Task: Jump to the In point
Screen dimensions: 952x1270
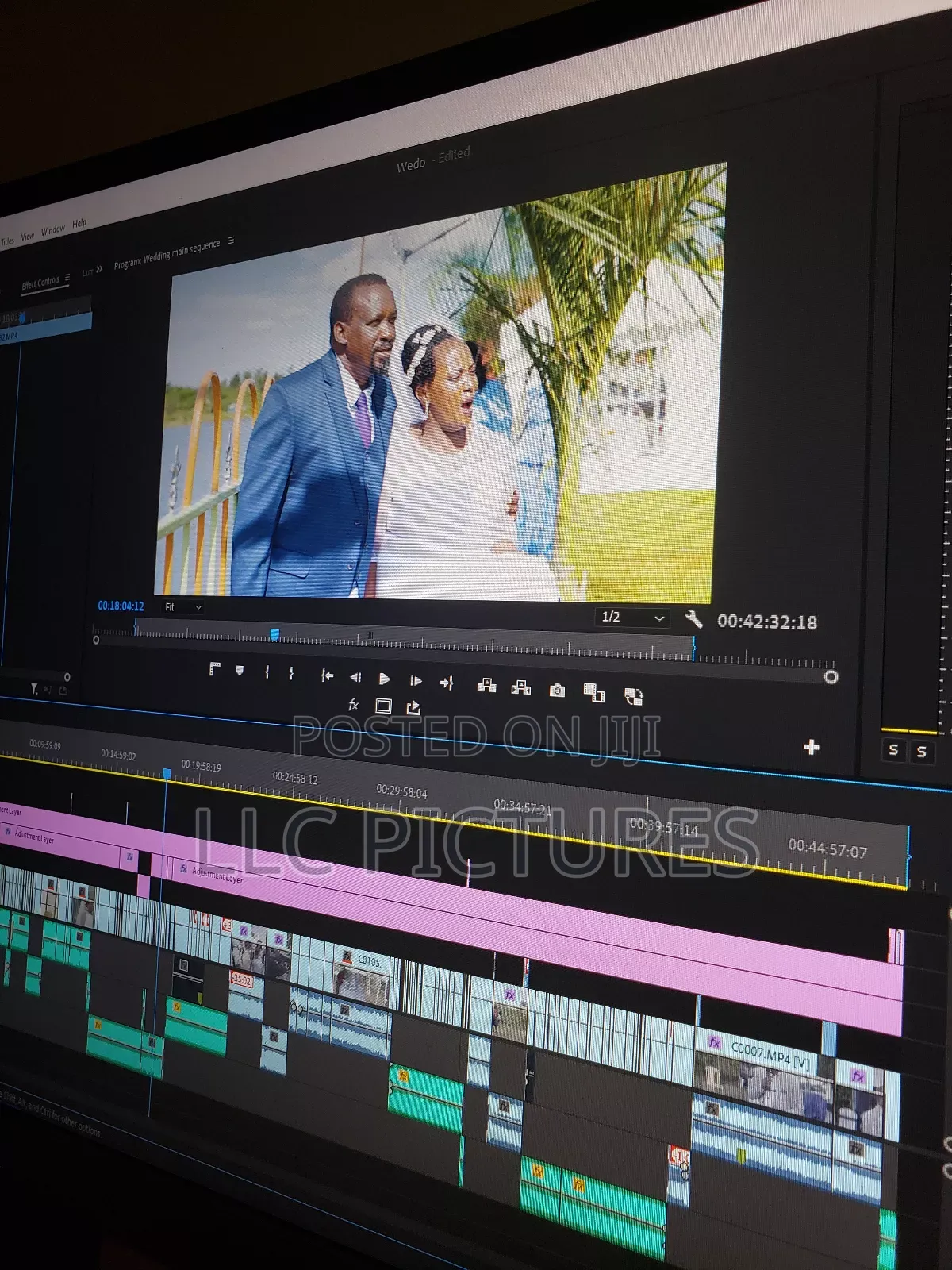Action: tap(326, 675)
